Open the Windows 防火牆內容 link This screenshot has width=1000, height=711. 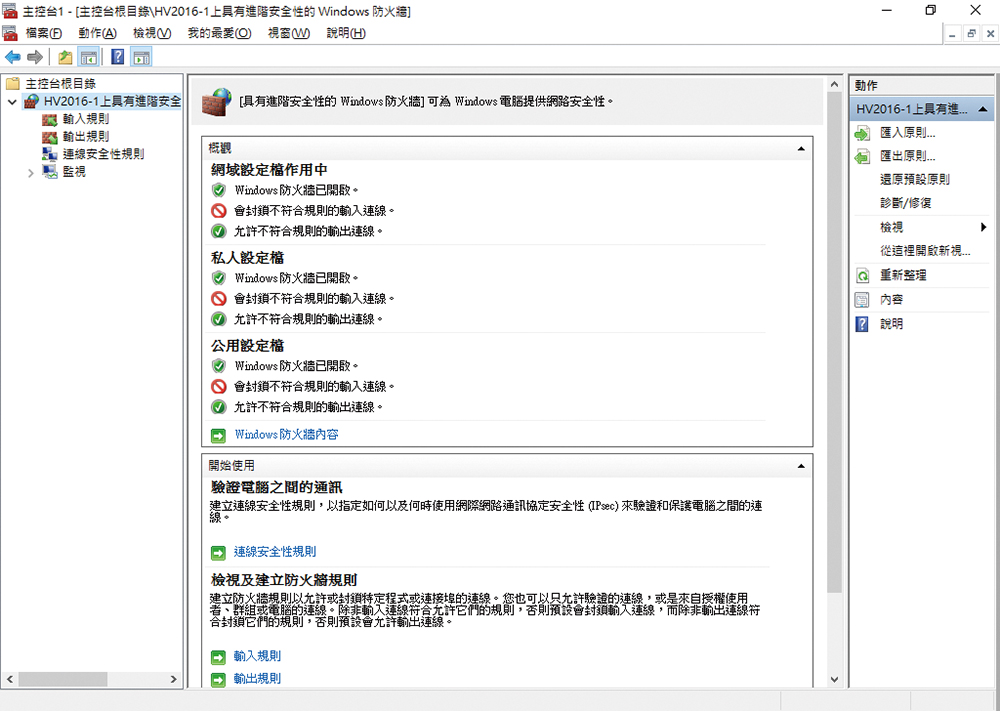click(x=286, y=435)
